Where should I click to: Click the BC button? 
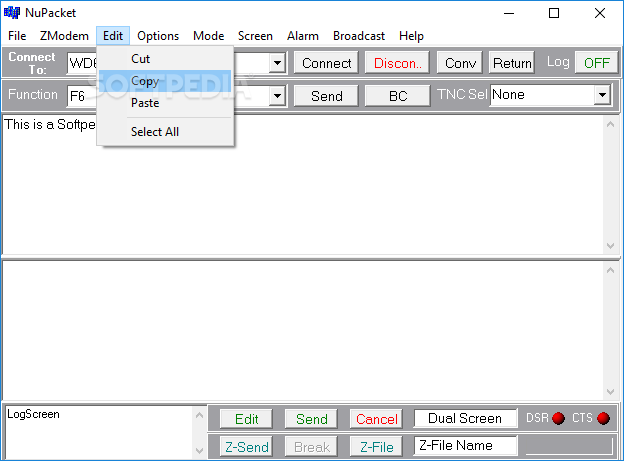(398, 96)
